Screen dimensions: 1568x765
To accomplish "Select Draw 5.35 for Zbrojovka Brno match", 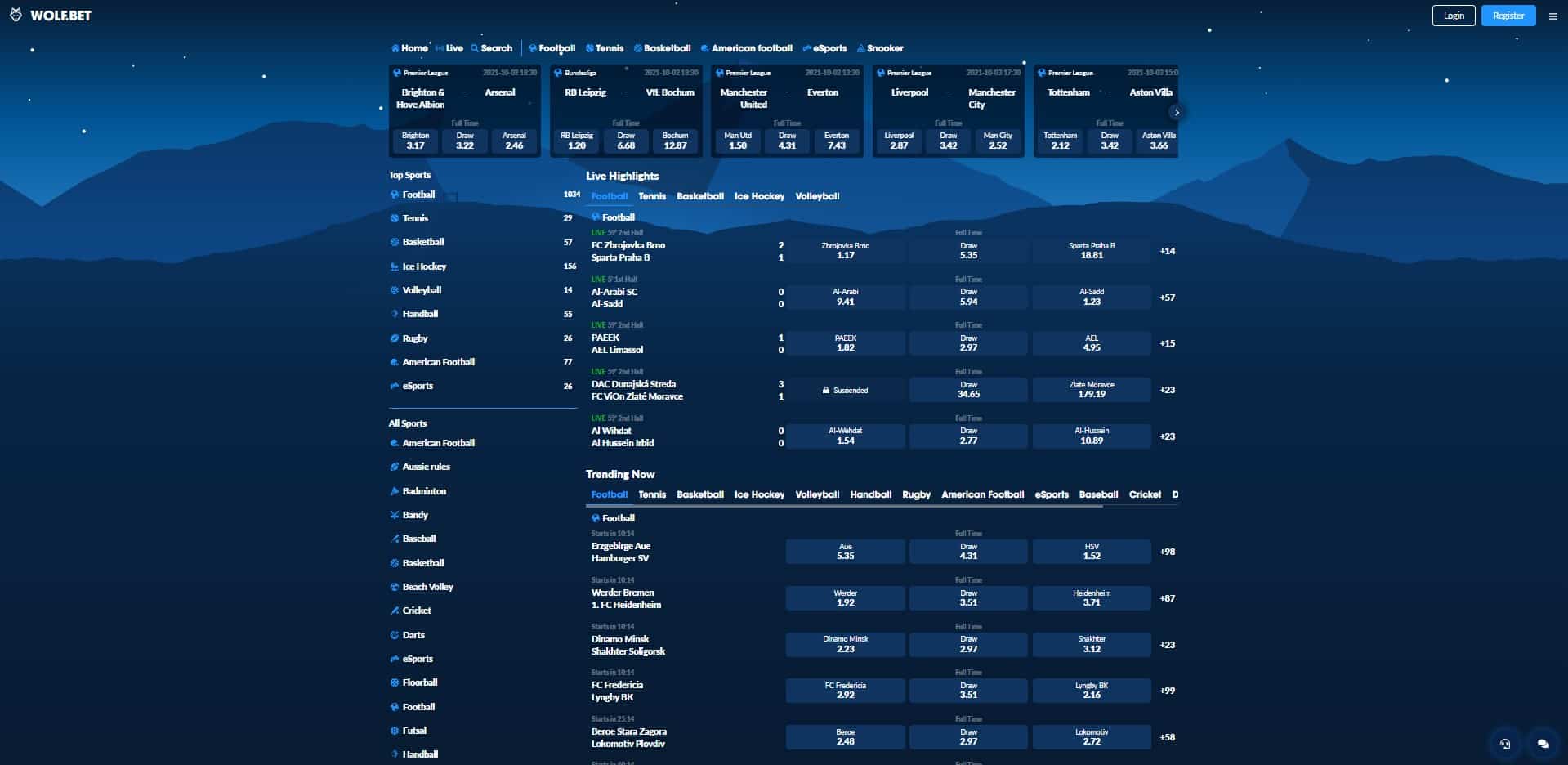I will coord(968,251).
